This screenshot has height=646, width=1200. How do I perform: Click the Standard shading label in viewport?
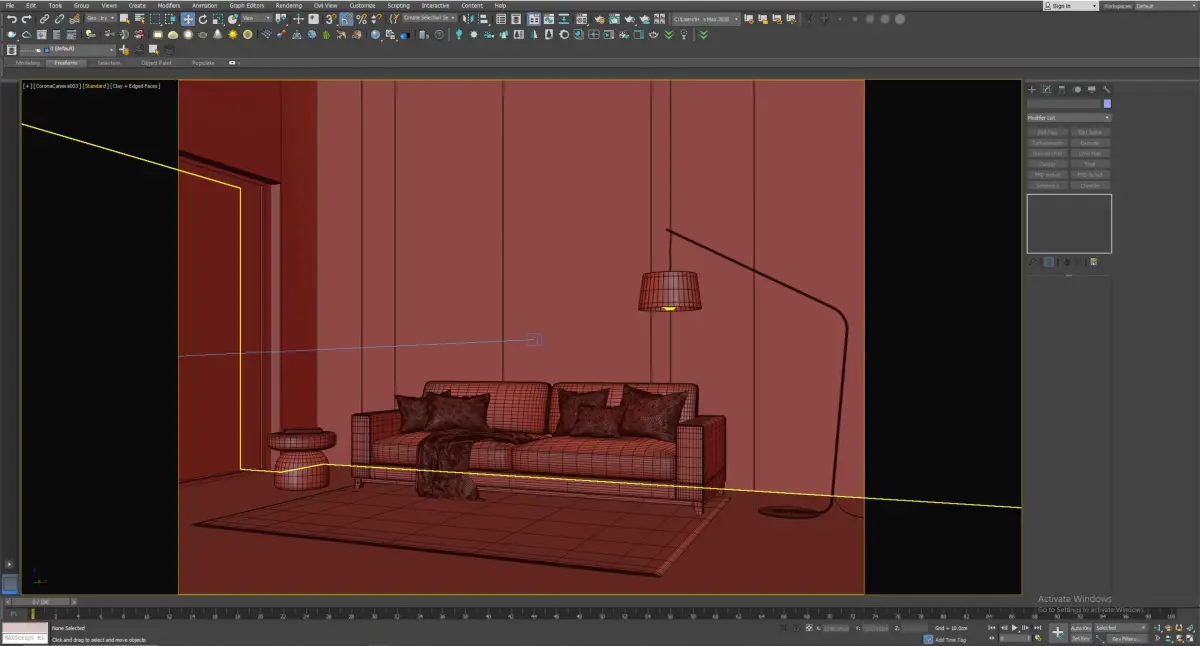coord(95,86)
